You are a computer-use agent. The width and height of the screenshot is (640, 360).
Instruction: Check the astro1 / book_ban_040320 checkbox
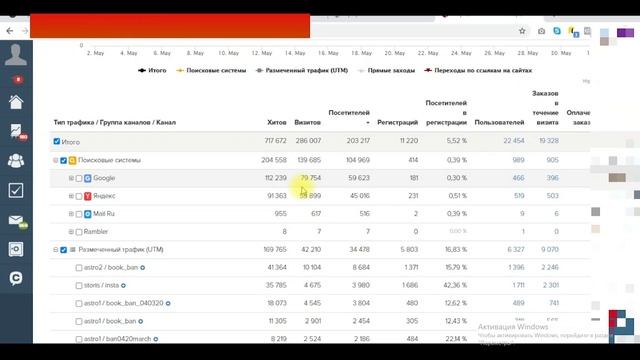pyautogui.click(x=79, y=304)
